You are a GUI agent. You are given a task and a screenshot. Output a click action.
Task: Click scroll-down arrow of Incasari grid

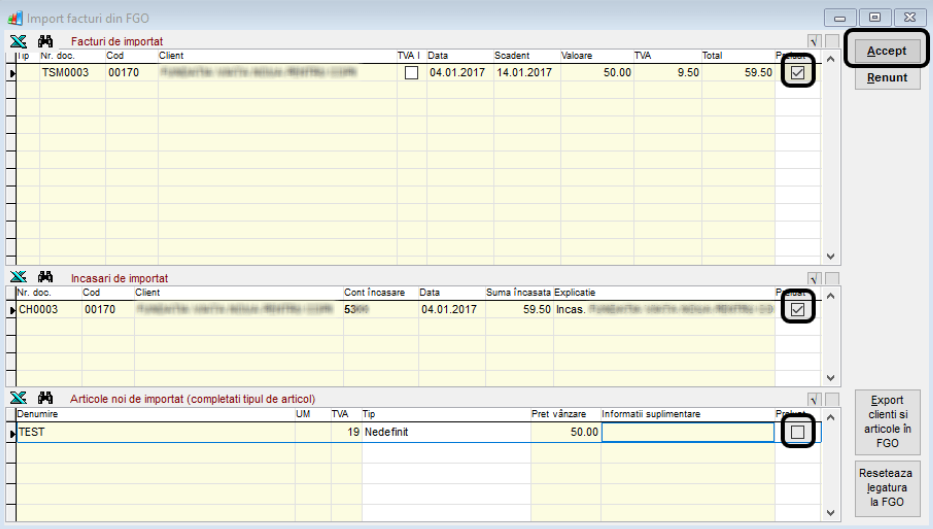(x=830, y=378)
